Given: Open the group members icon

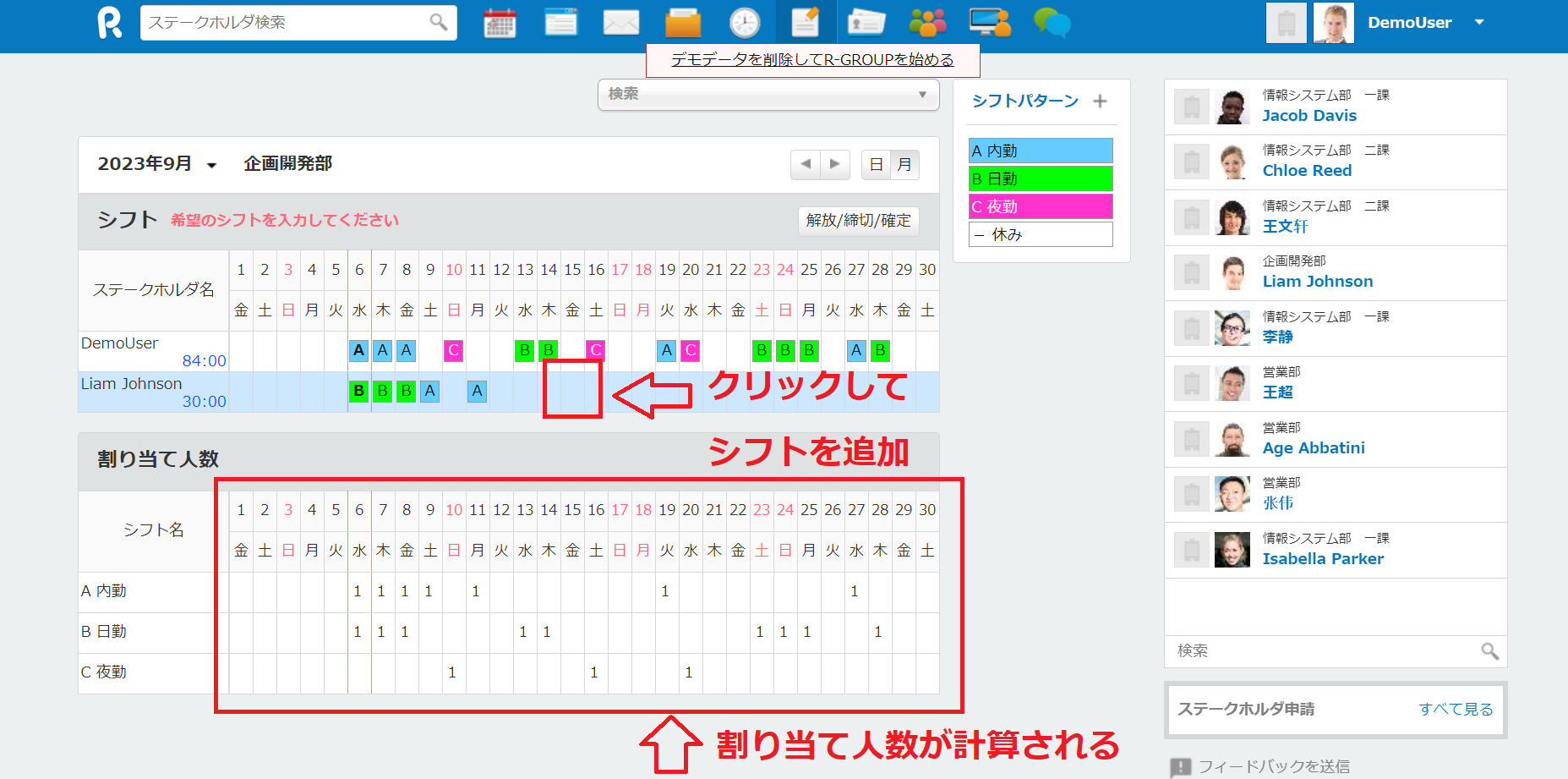Looking at the screenshot, I should point(928,23).
